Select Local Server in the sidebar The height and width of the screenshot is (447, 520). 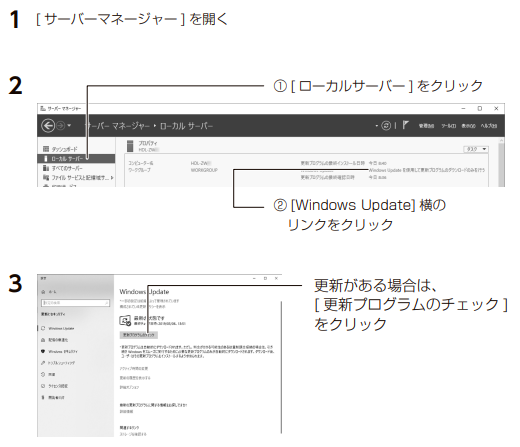[x=76, y=159]
